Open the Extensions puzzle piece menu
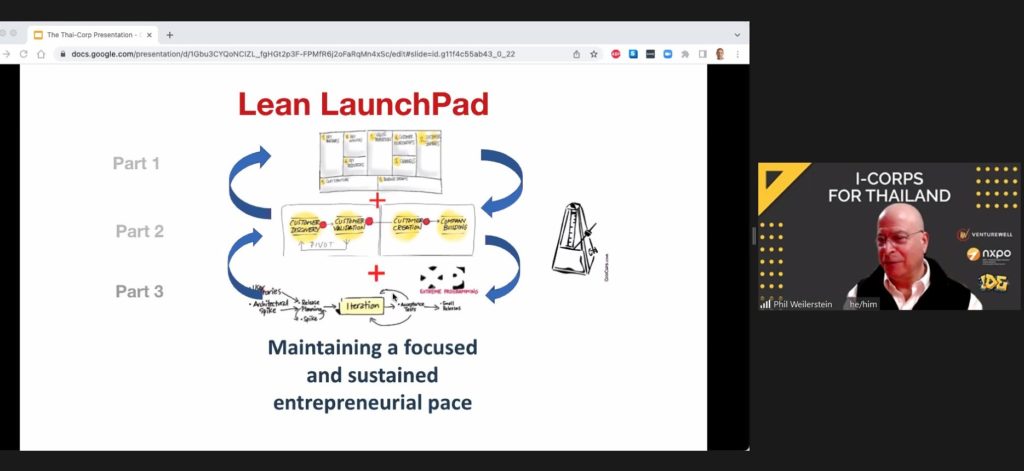Viewport: 1024px width, 471px height. (685, 54)
